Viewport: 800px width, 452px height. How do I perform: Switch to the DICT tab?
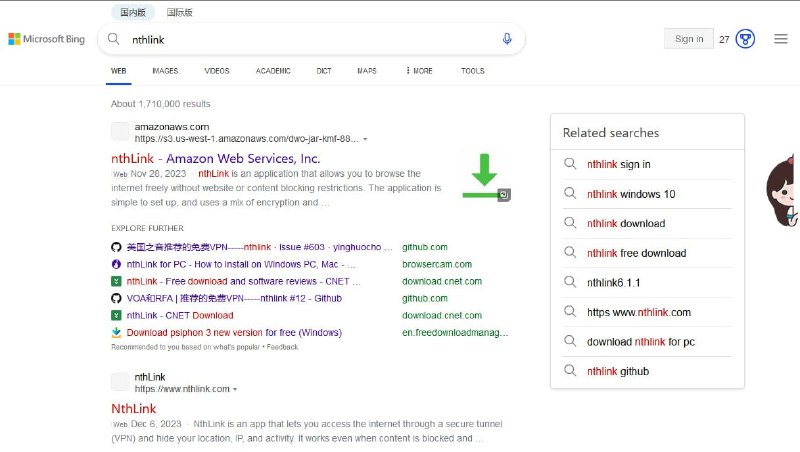click(x=324, y=71)
